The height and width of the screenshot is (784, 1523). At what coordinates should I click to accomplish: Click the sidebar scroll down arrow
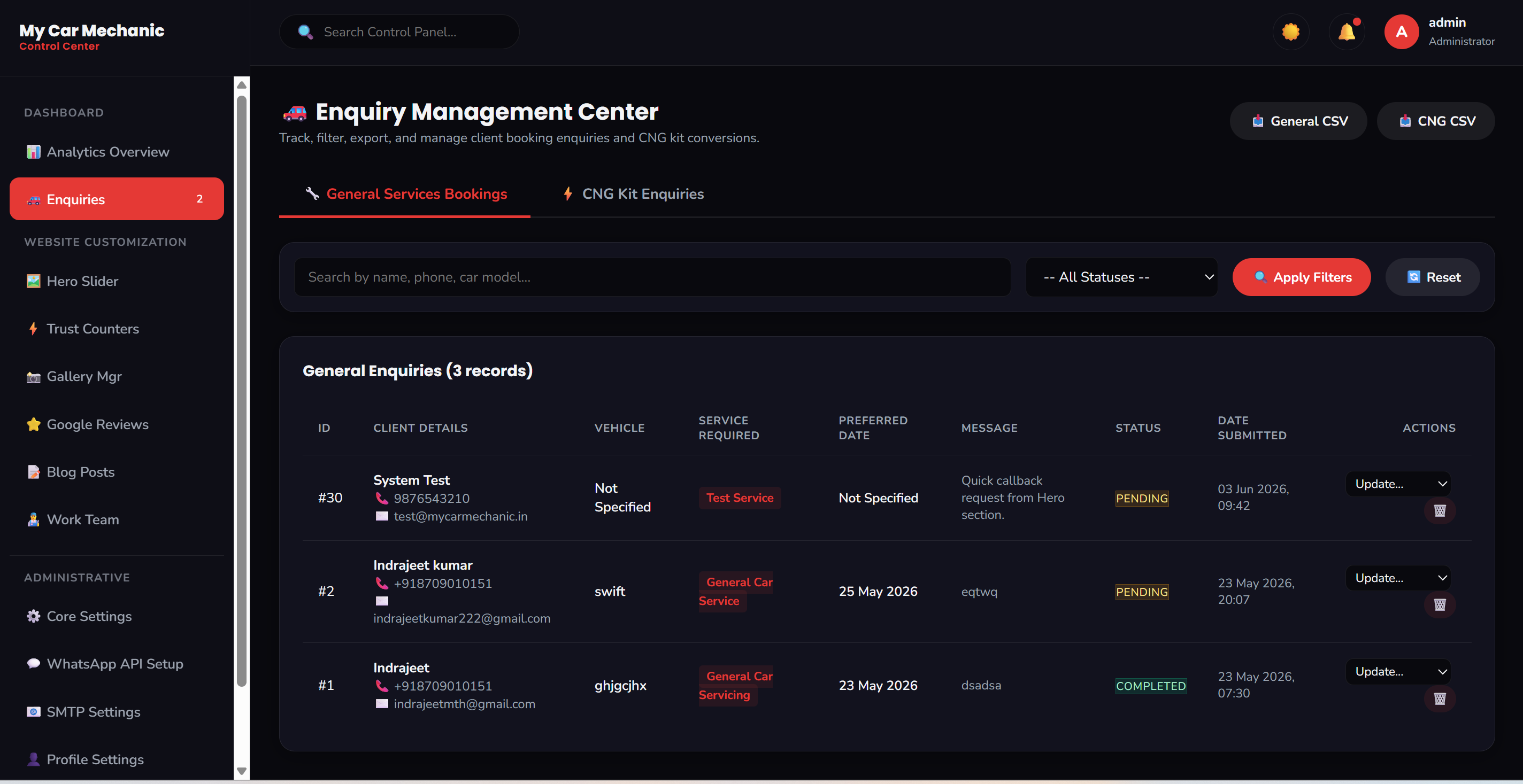coord(241,771)
